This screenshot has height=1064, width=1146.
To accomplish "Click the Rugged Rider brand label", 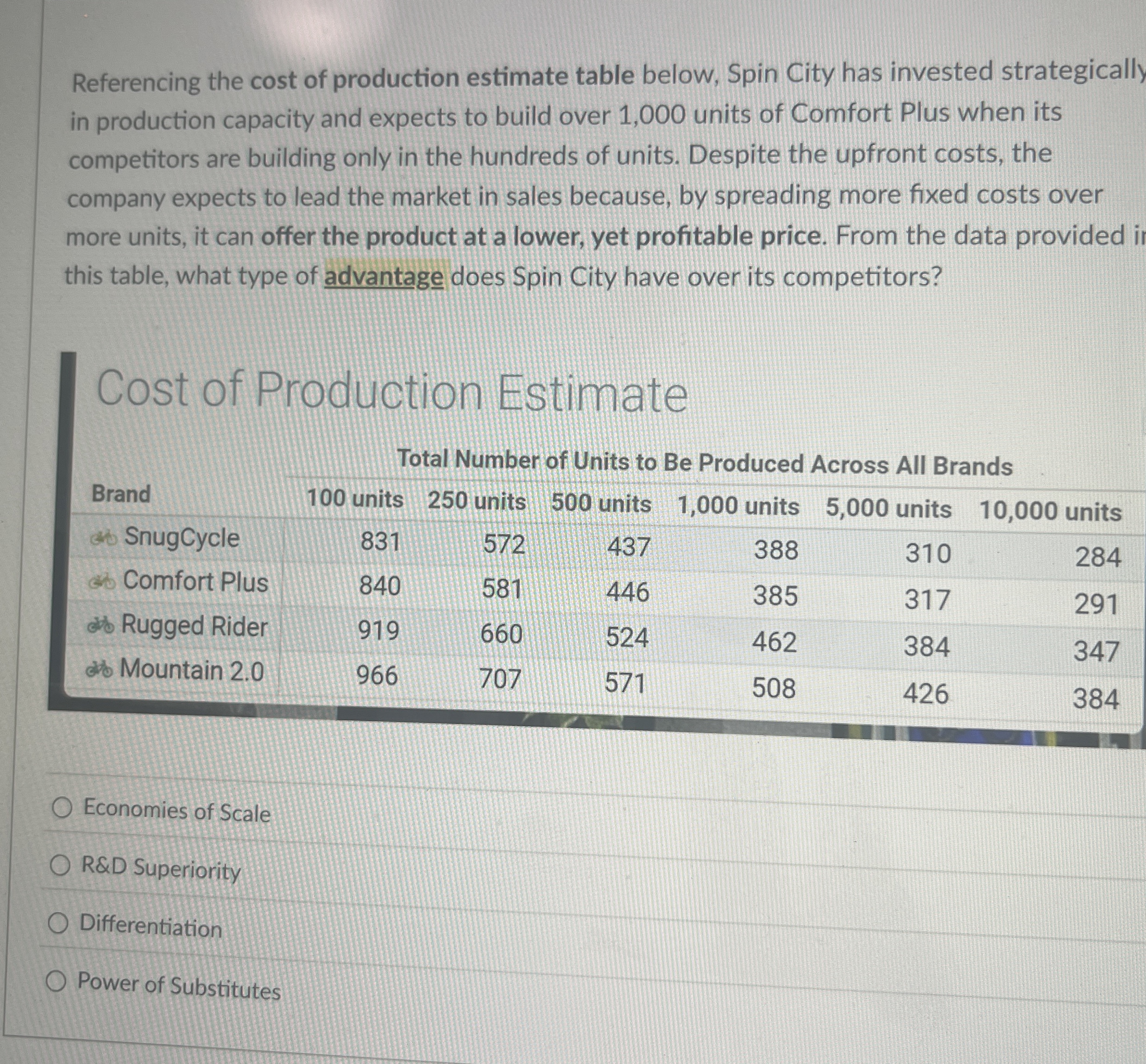I will click(194, 626).
